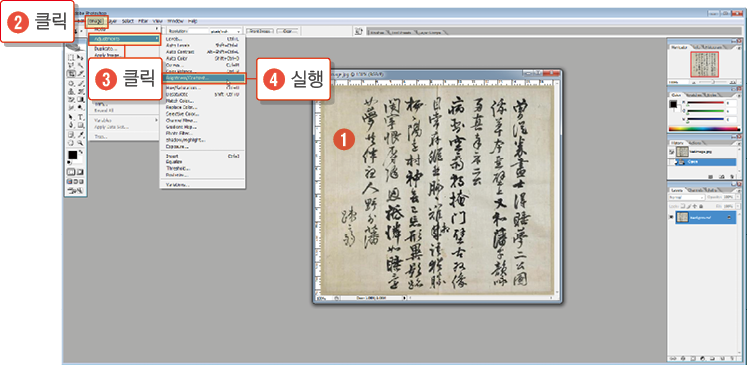The height and width of the screenshot is (365, 747).
Task: Select the Move tool
Action: [81, 57]
